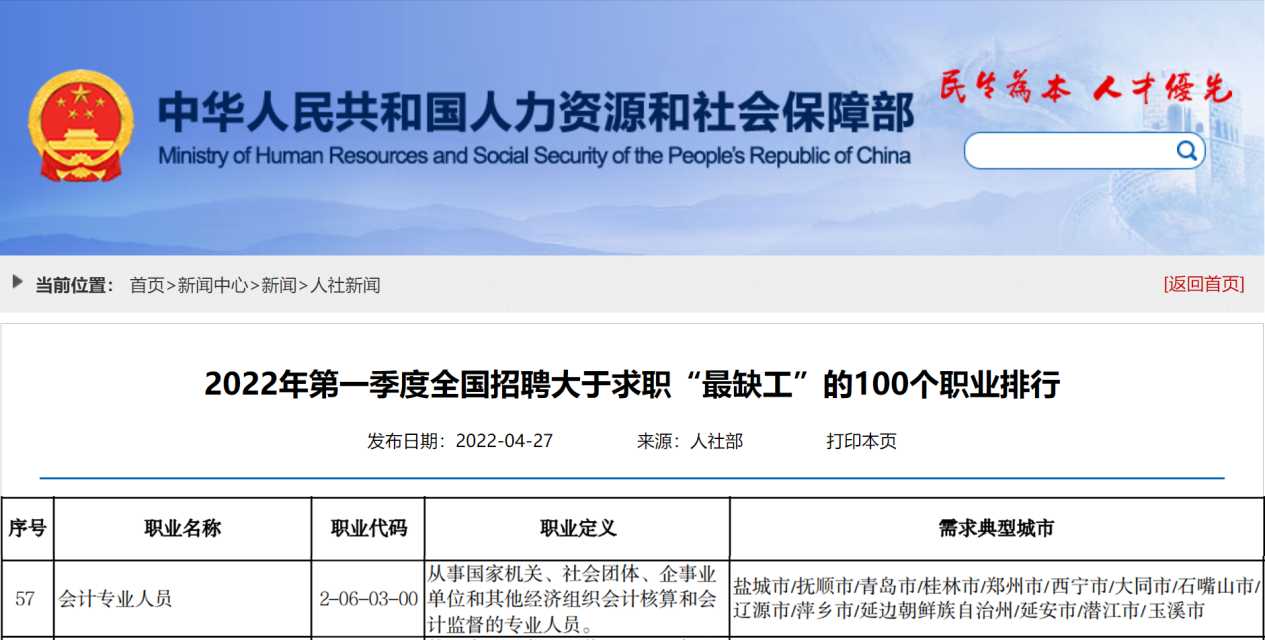1265x640 pixels.
Task: Click 打印本页 to print the page
Action: click(x=861, y=441)
